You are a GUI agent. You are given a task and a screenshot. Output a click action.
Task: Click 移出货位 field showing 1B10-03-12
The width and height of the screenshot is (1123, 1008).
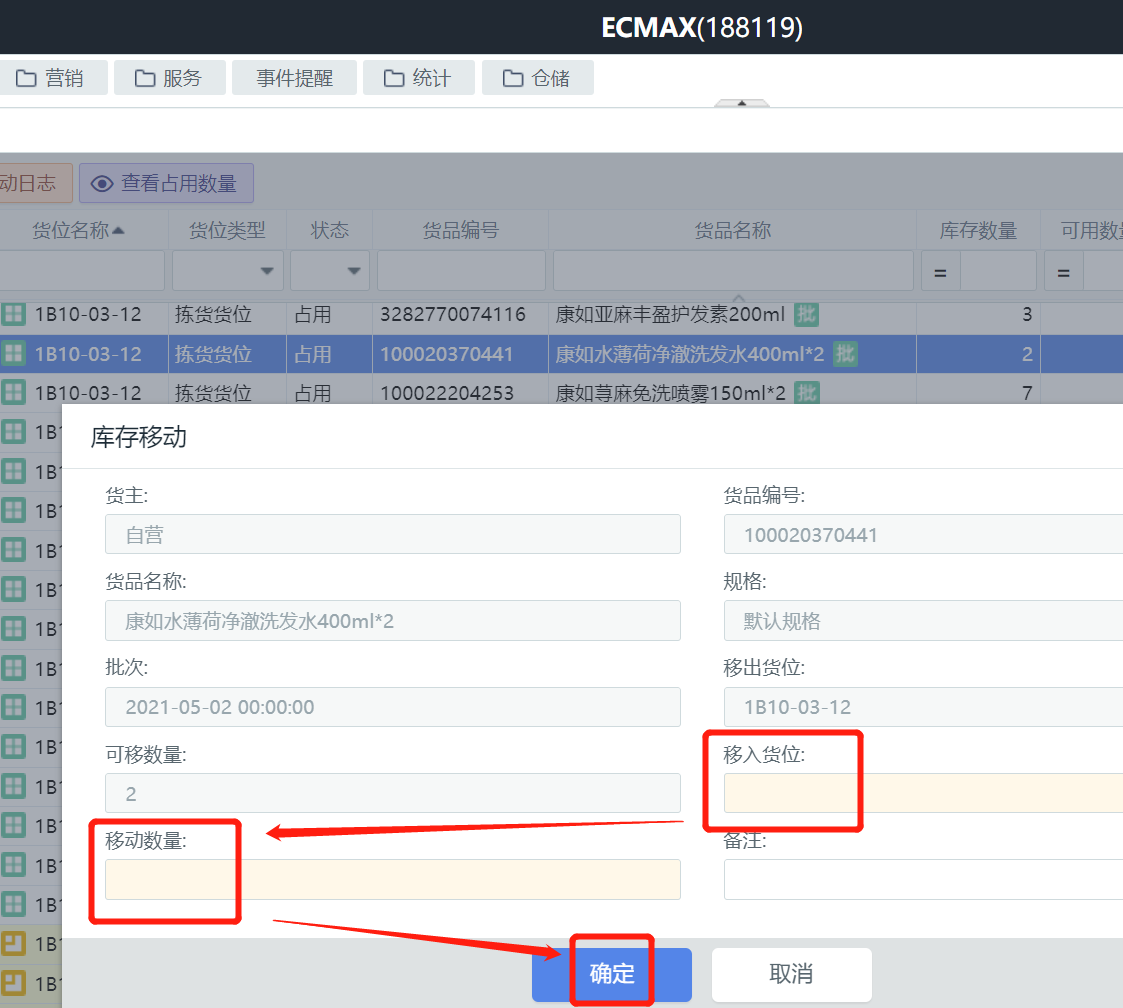click(923, 707)
